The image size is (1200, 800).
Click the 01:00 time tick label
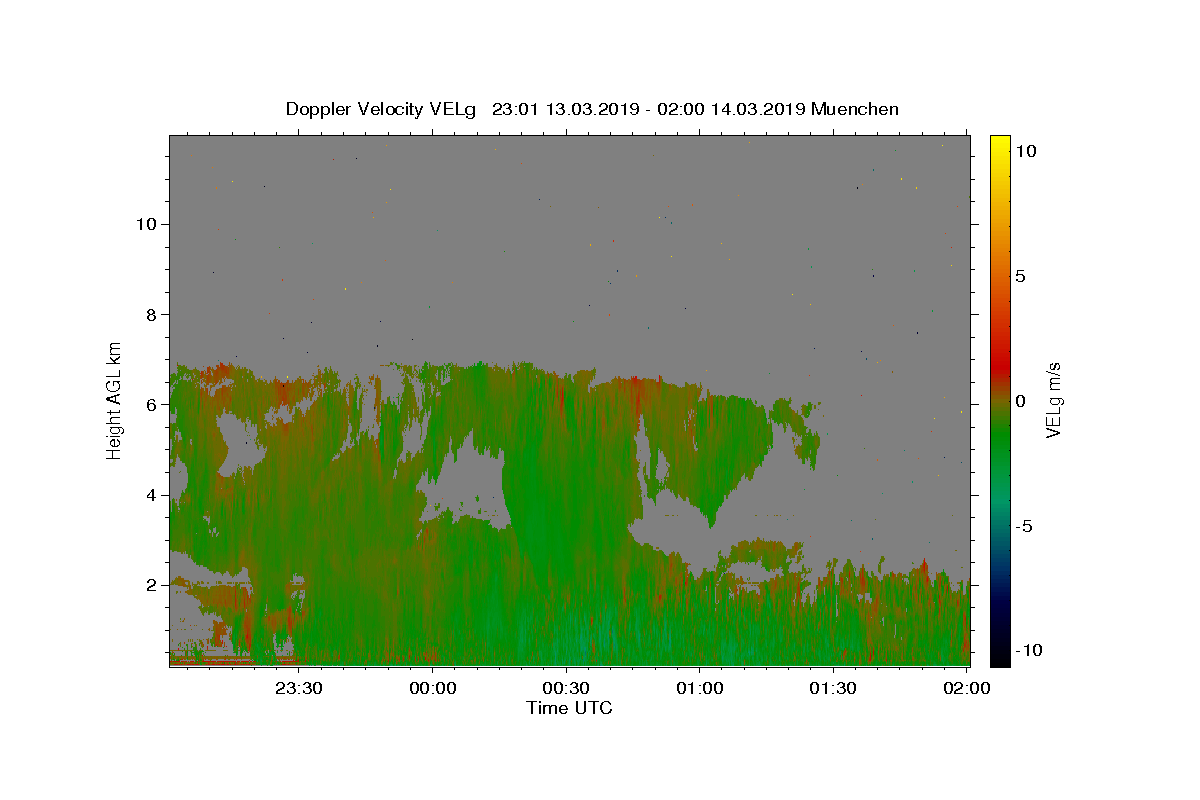[700, 688]
